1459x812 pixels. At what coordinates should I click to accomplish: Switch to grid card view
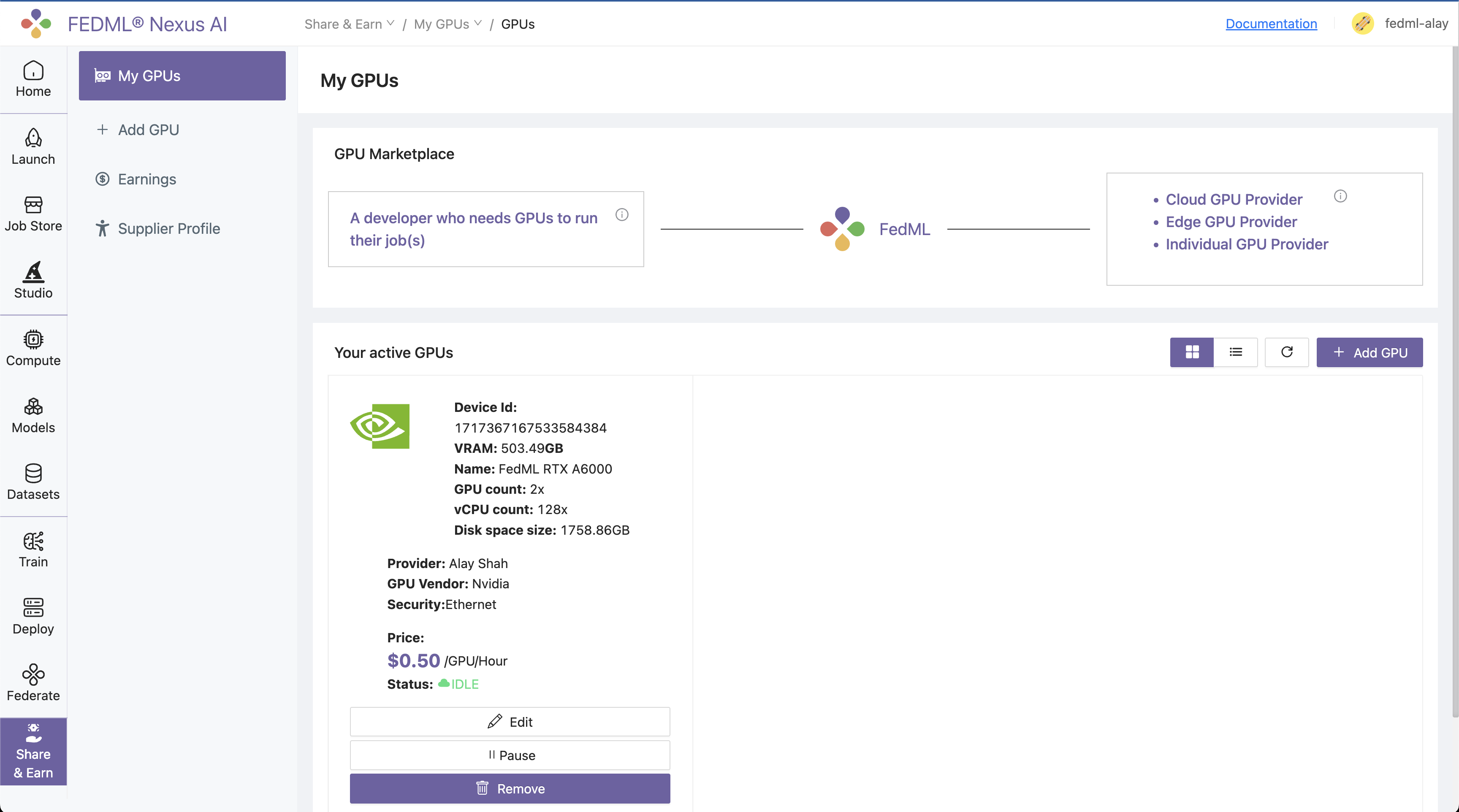(1192, 352)
